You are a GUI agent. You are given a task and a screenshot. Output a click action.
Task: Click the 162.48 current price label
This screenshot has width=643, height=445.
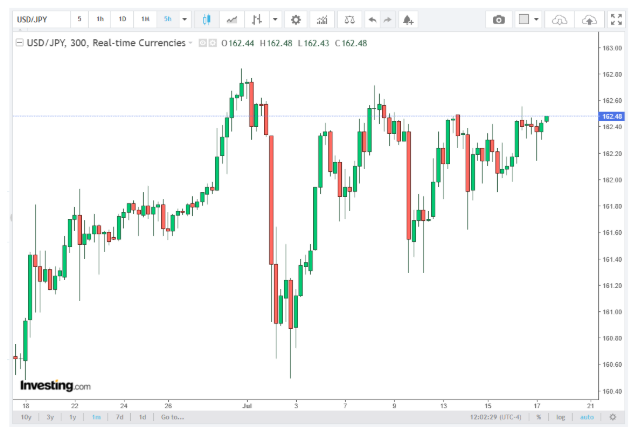coord(612,116)
